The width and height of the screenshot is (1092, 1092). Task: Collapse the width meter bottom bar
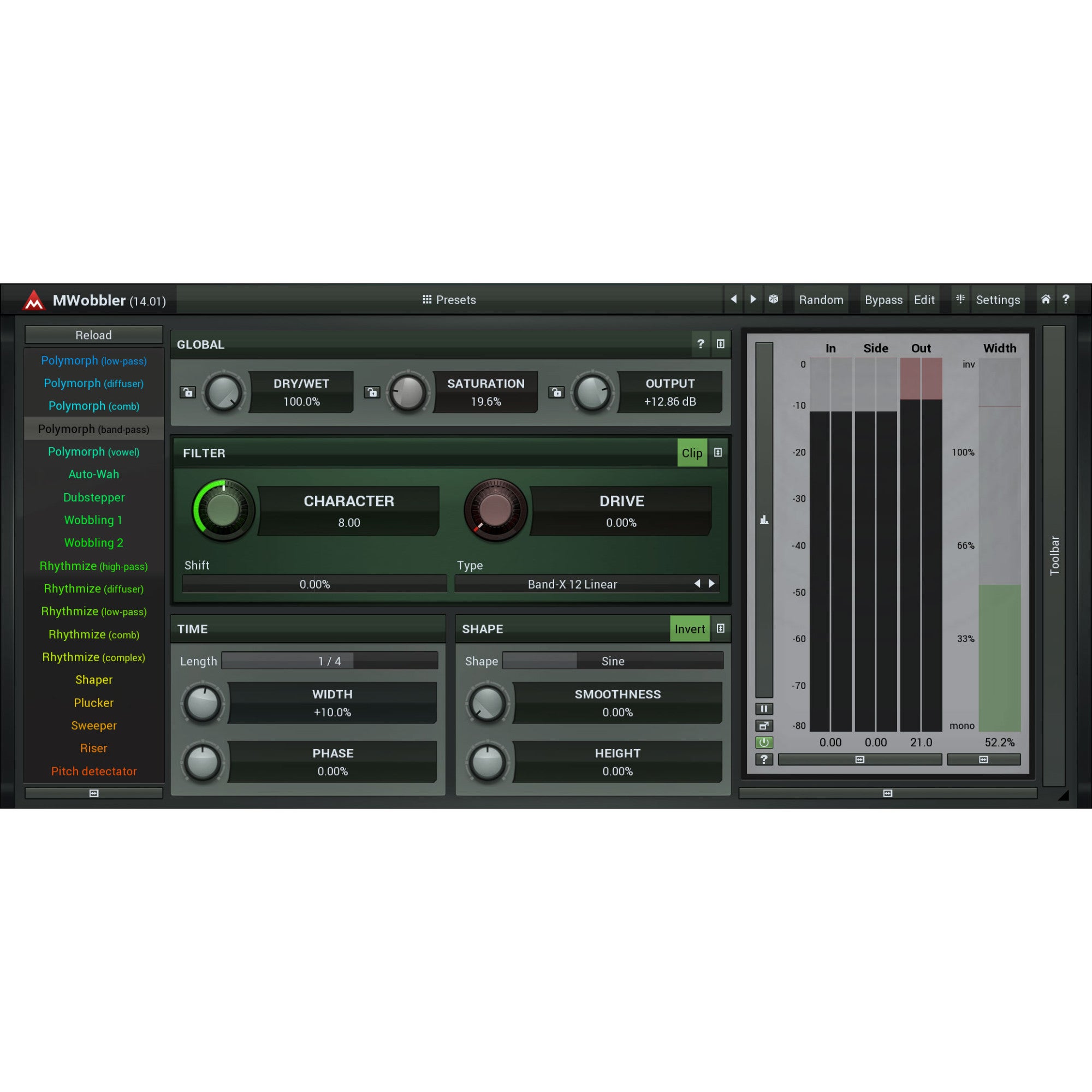click(983, 759)
